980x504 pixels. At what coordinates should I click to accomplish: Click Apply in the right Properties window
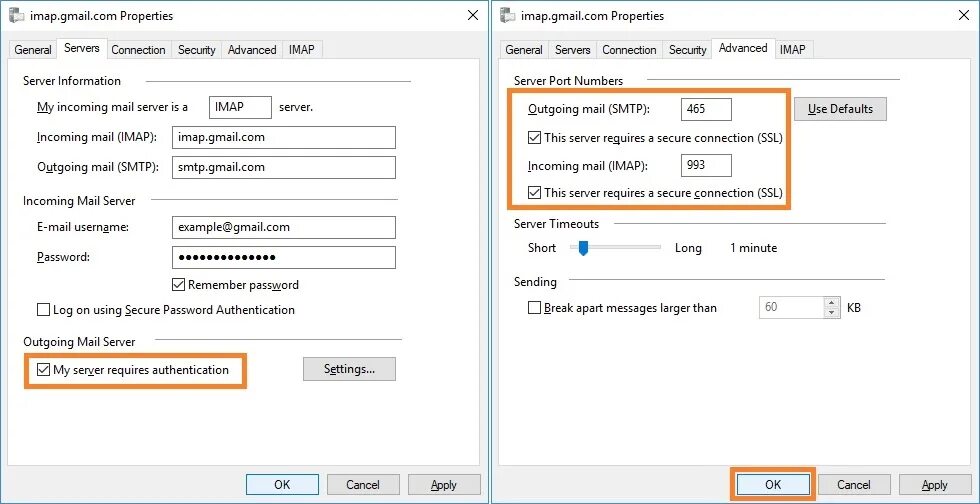(935, 485)
